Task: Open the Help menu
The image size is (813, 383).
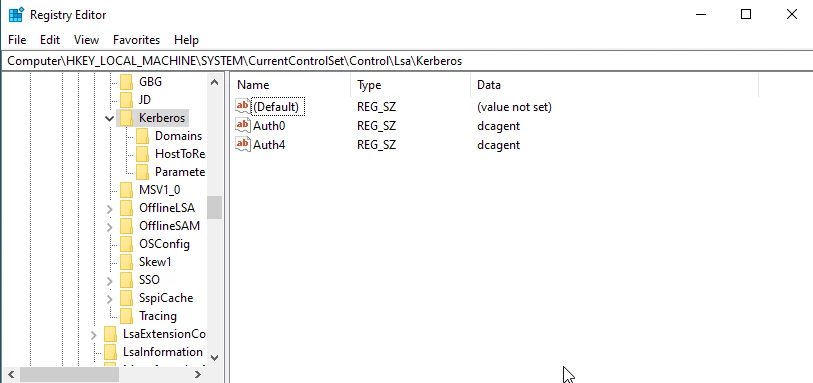Action: coord(186,40)
